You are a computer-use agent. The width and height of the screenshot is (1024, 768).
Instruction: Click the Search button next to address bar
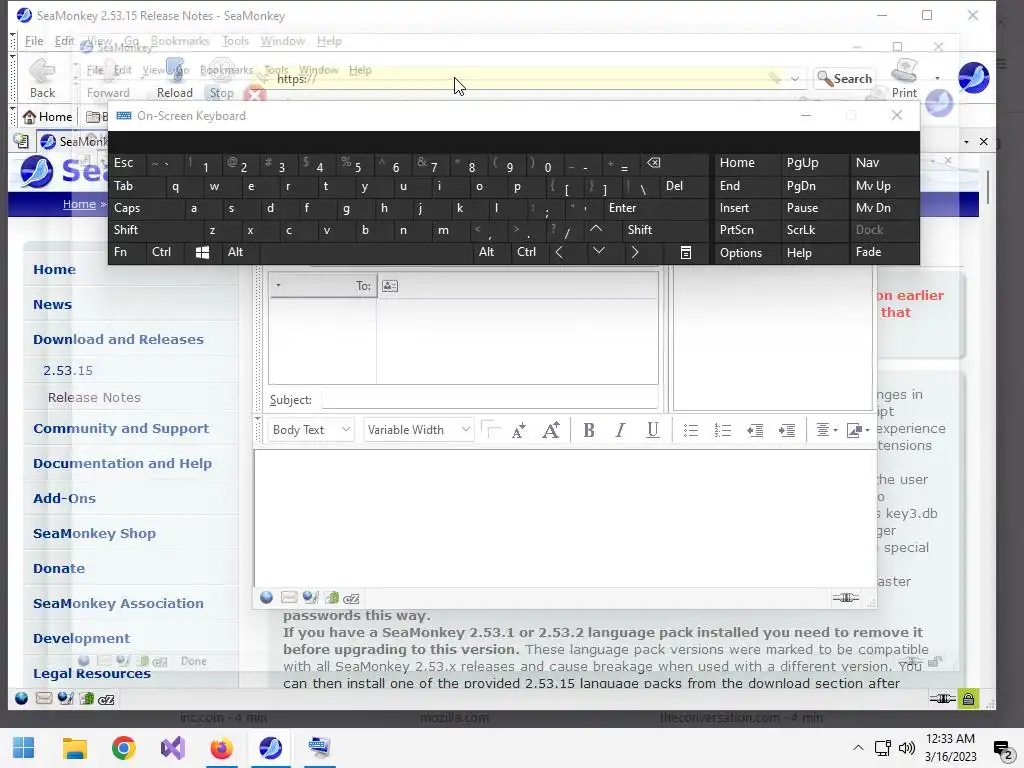844,78
